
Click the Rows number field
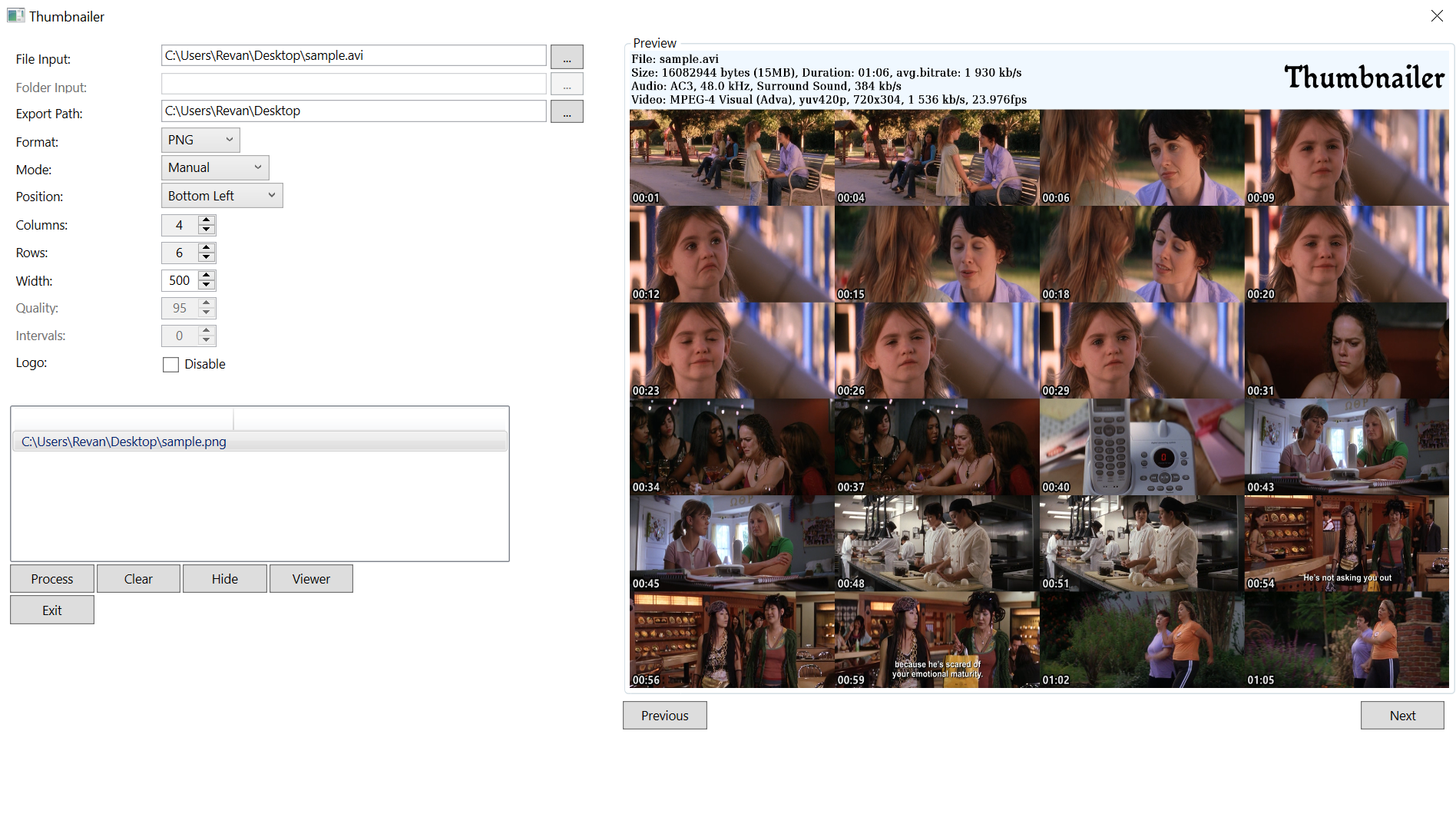pyautogui.click(x=180, y=253)
